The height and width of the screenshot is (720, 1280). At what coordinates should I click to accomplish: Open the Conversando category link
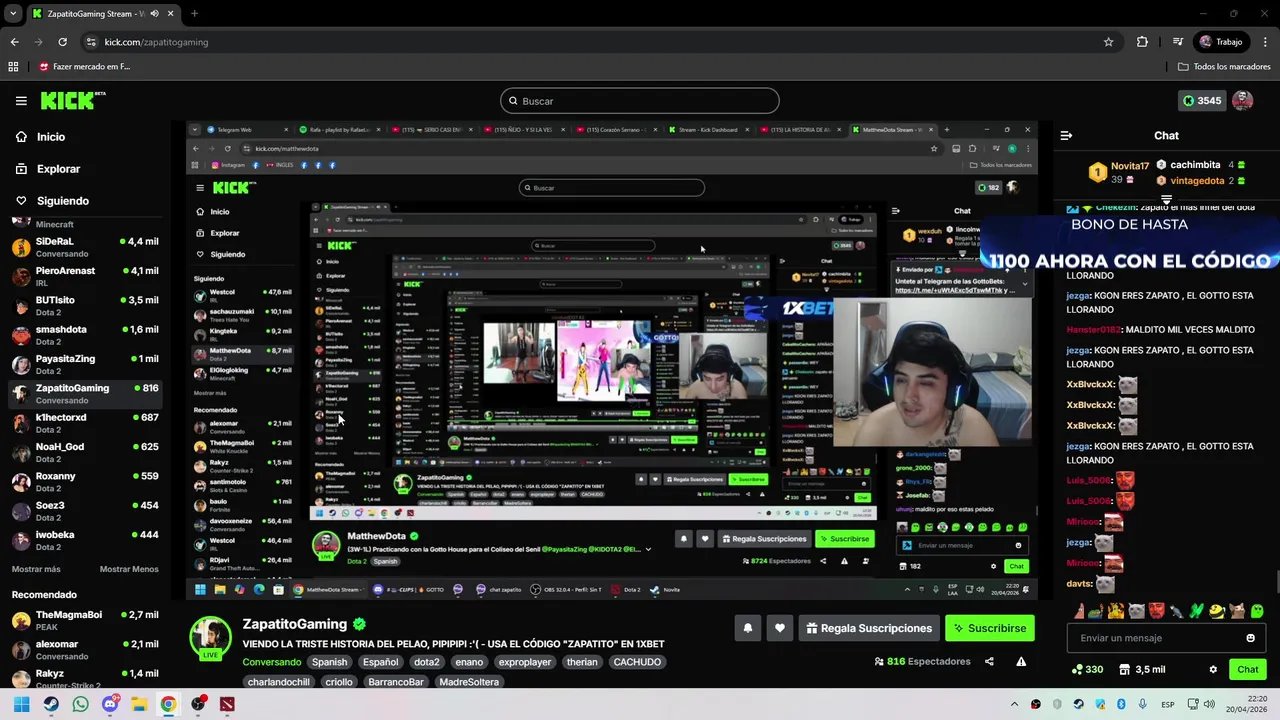click(x=272, y=662)
